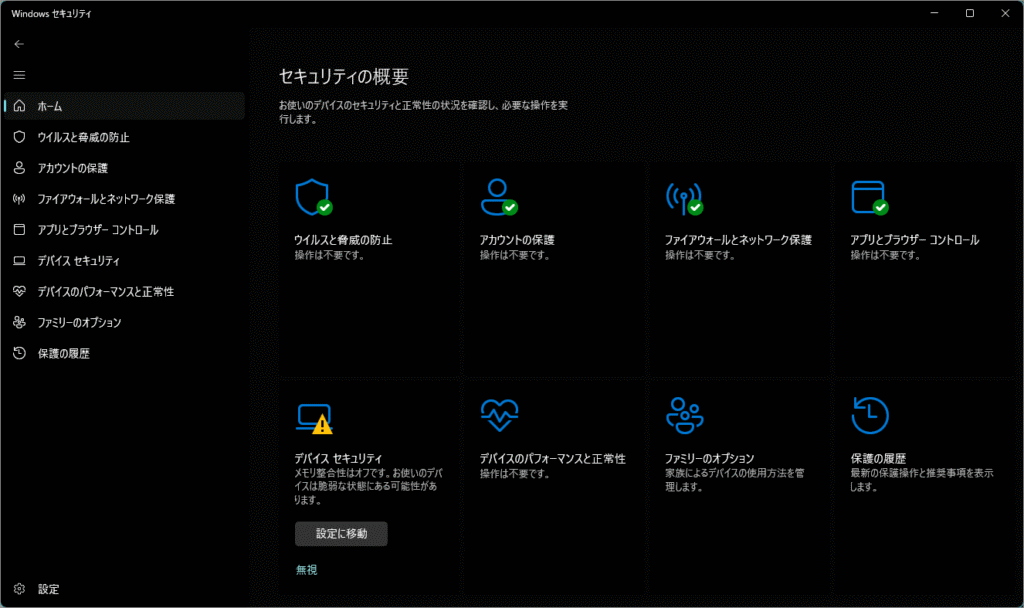Click the back arrow button
Viewport: 1024px width, 608px height.
19,44
